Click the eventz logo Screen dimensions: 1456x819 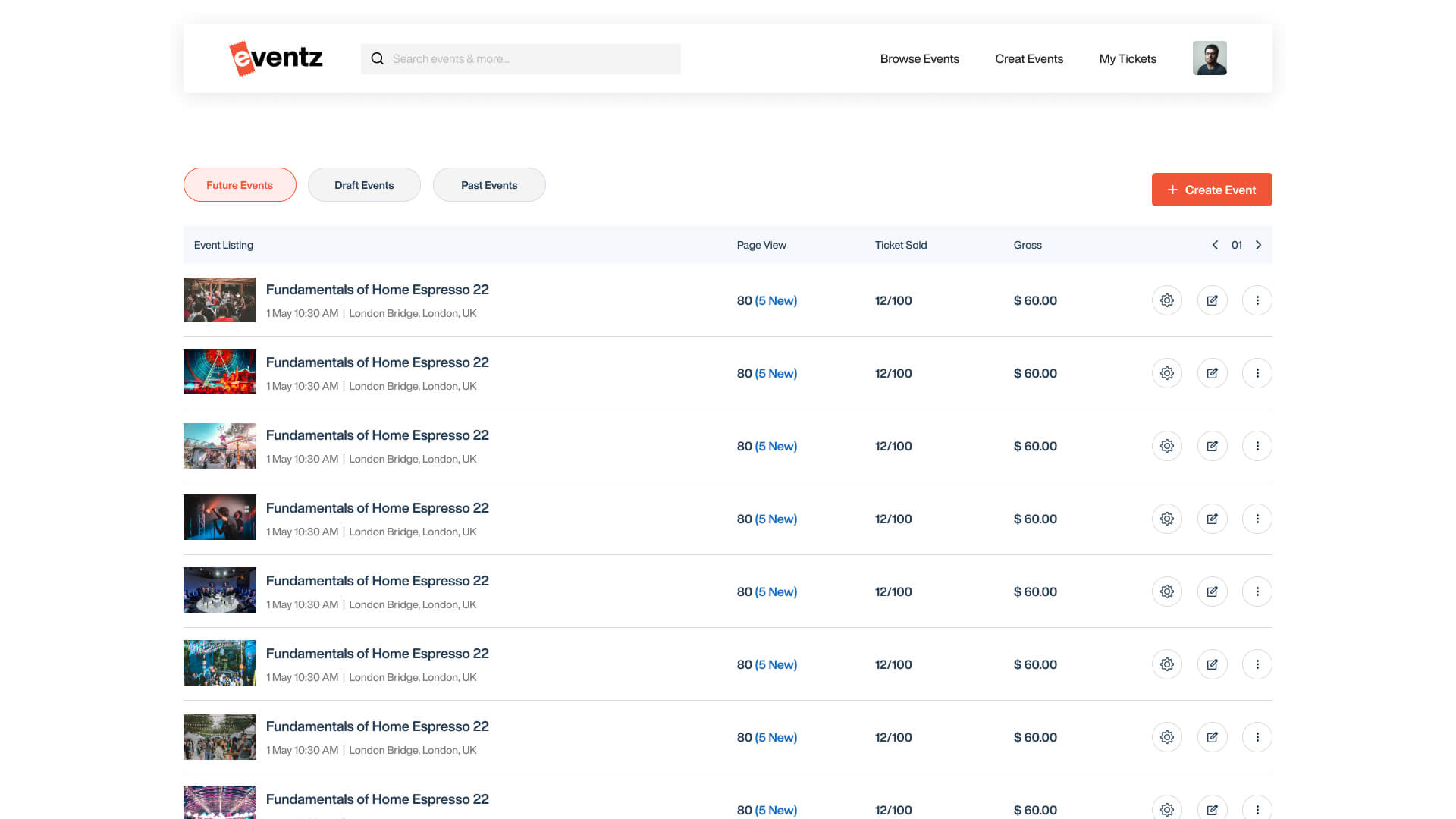[276, 58]
